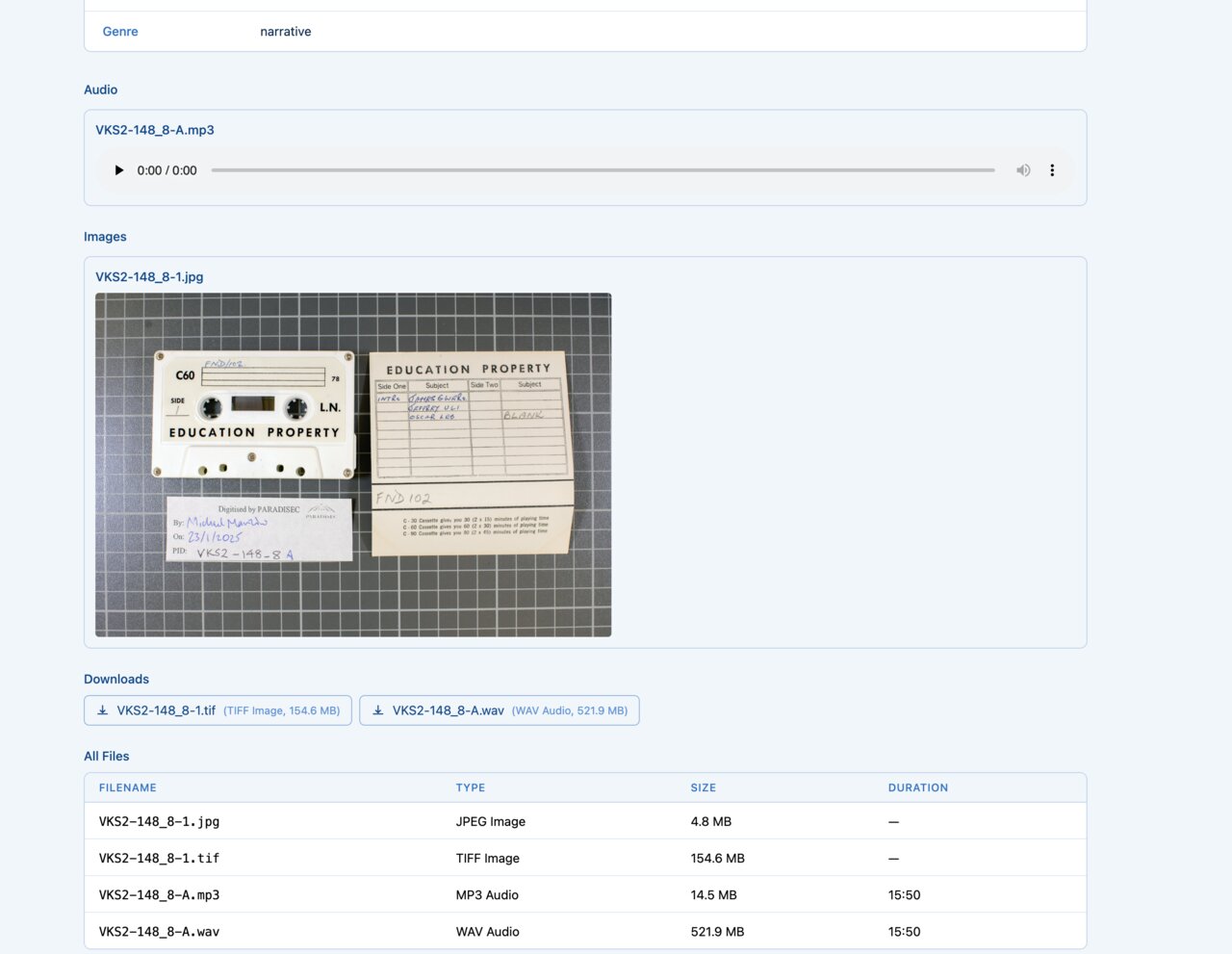View the cassette tape image thumbnail
Viewport: 1232px width, 954px height.
353,464
